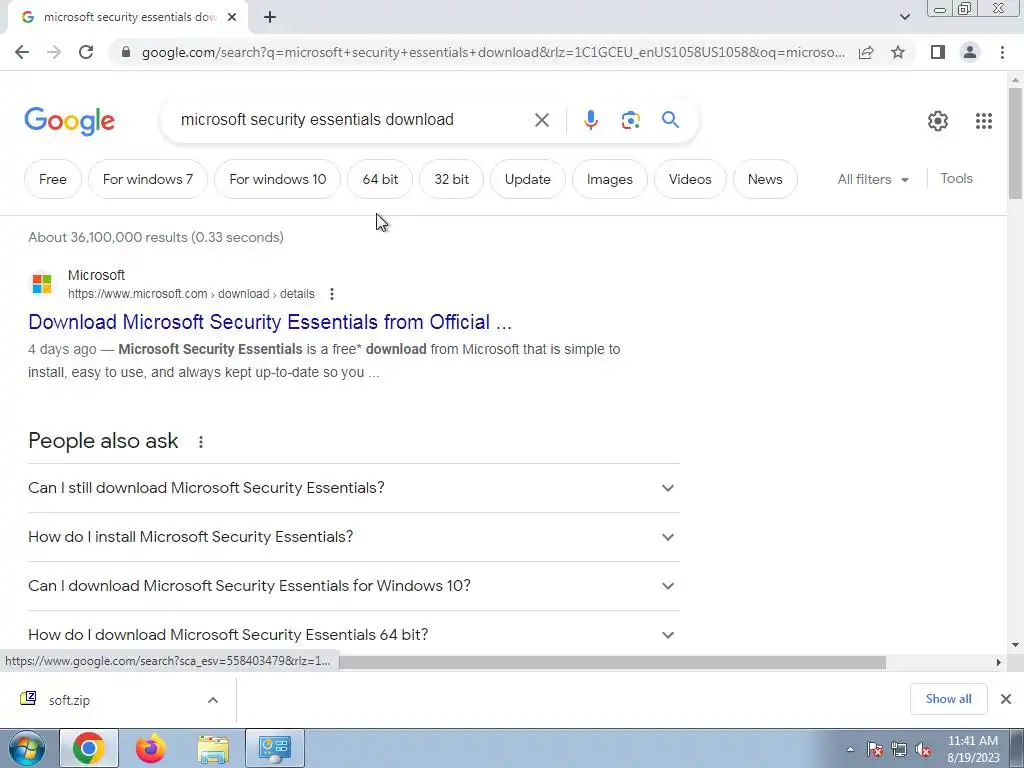The width and height of the screenshot is (1024, 768).
Task: Apply the Free filter chip
Action: (53, 179)
